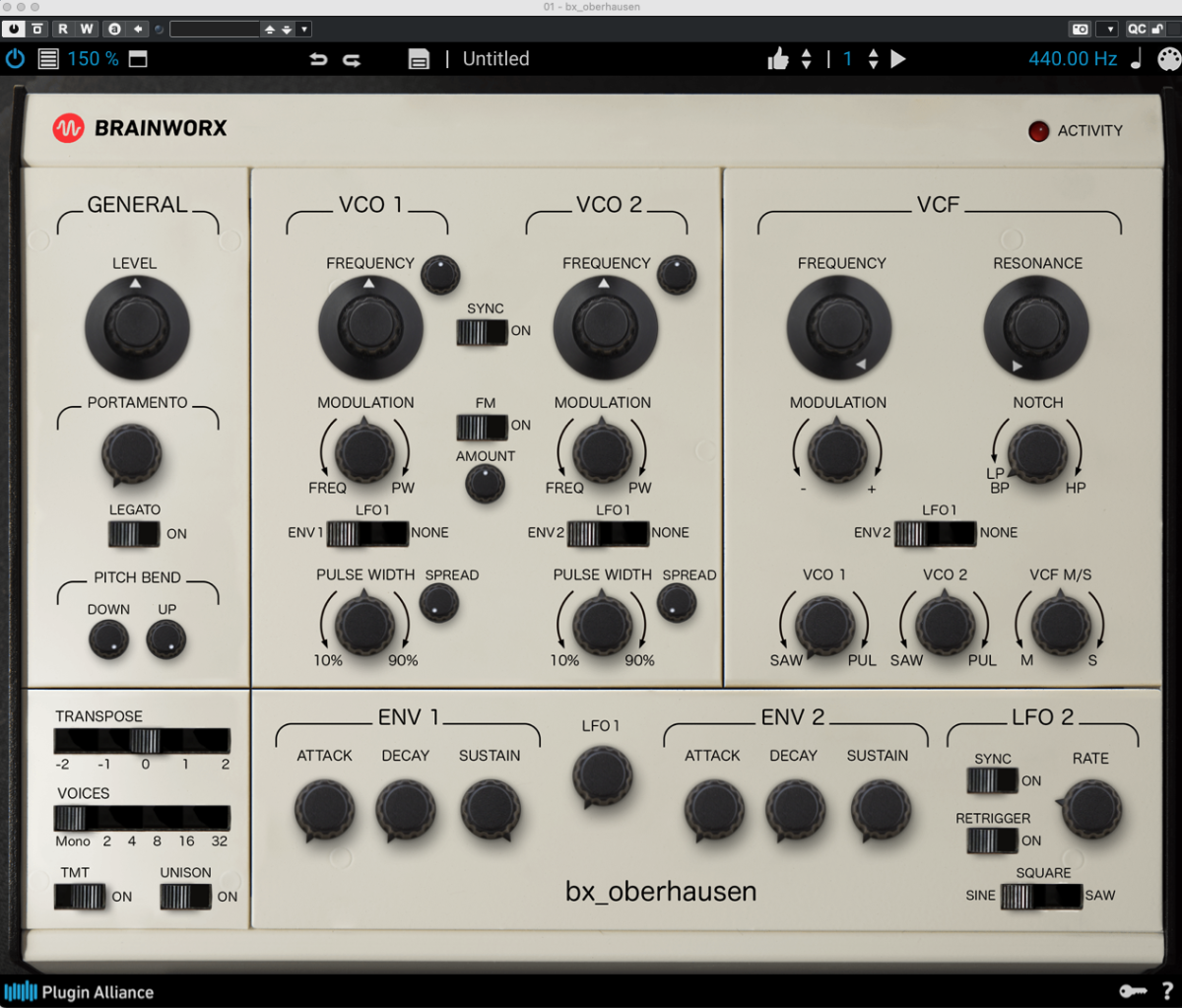The height and width of the screenshot is (1008, 1182).
Task: Click the window view icon next to 150 %
Action: point(138,59)
